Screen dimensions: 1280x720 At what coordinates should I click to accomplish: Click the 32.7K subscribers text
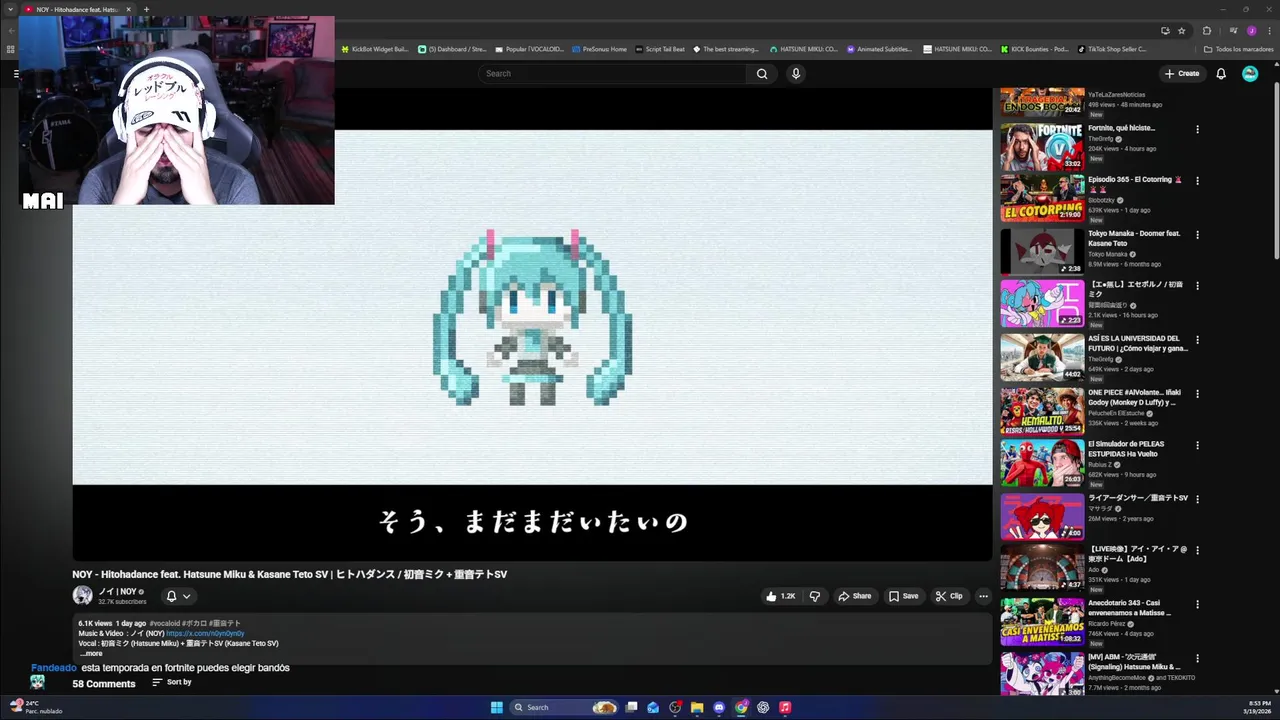[122, 602]
